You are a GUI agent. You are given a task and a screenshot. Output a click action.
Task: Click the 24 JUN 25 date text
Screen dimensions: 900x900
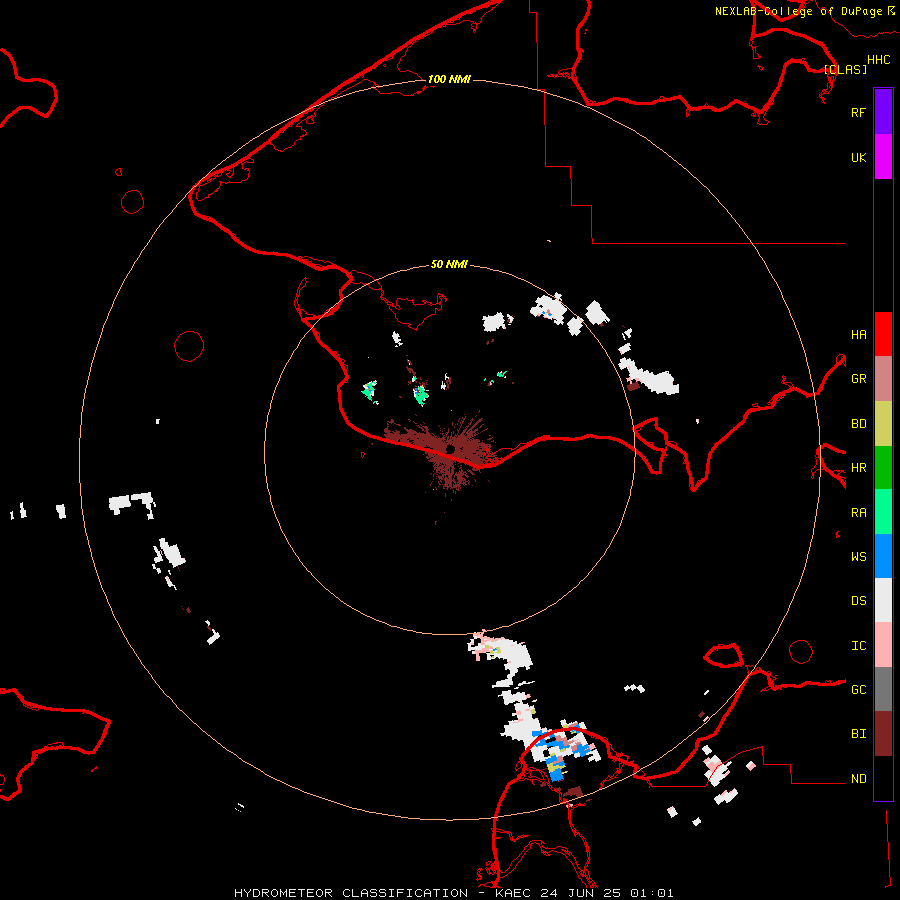coord(581,893)
